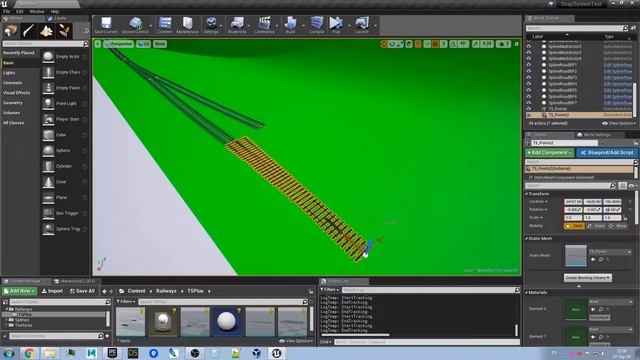Screen dimensions: 640x360
Task: Open the TS_Points static mesh dropdown
Action: 610,252
